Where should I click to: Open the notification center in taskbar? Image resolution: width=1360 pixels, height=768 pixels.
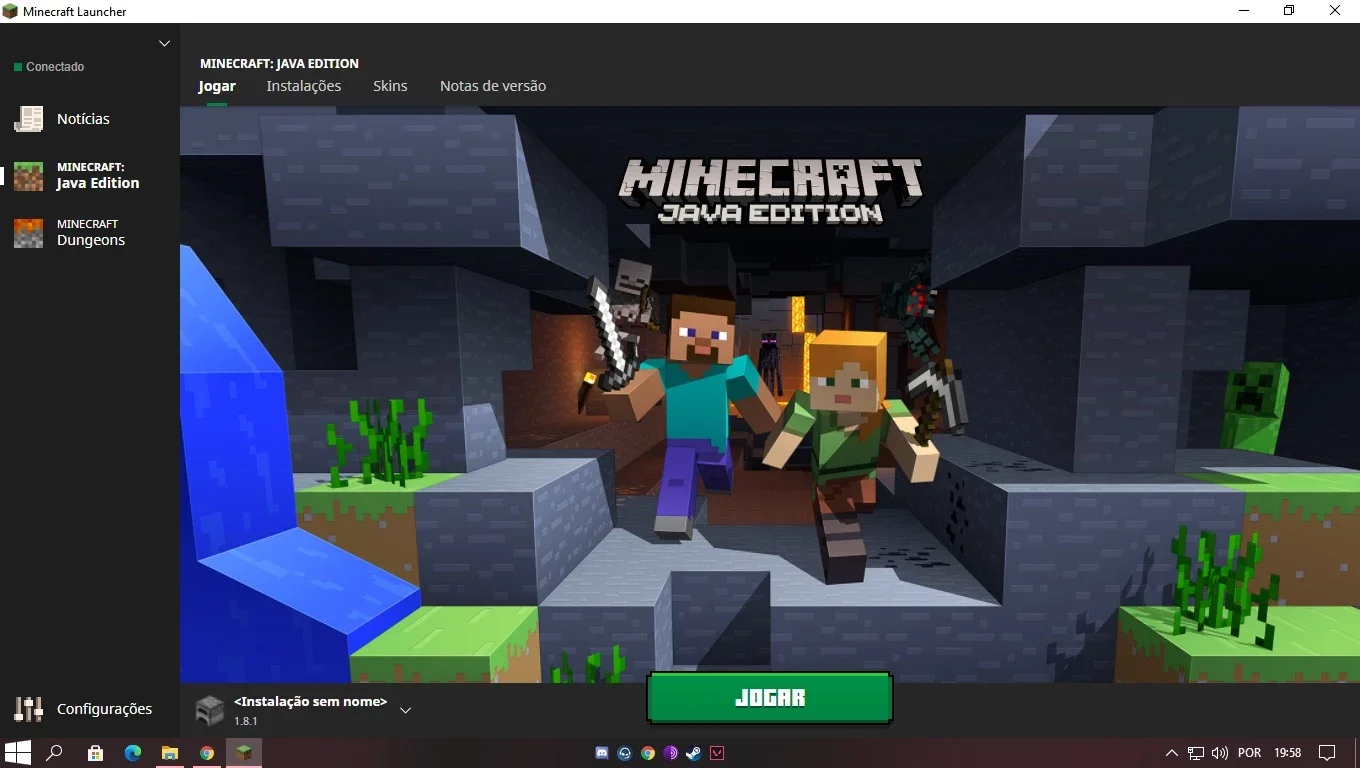(1327, 753)
